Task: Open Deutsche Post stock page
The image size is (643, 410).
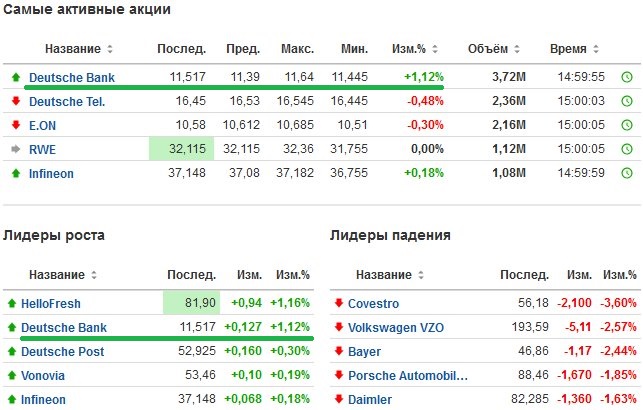Action: coord(62,352)
